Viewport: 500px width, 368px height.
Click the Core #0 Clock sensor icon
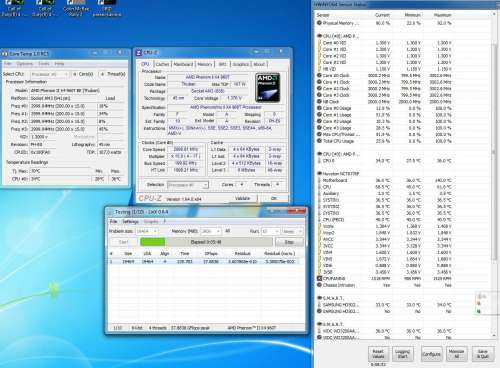click(x=319, y=75)
